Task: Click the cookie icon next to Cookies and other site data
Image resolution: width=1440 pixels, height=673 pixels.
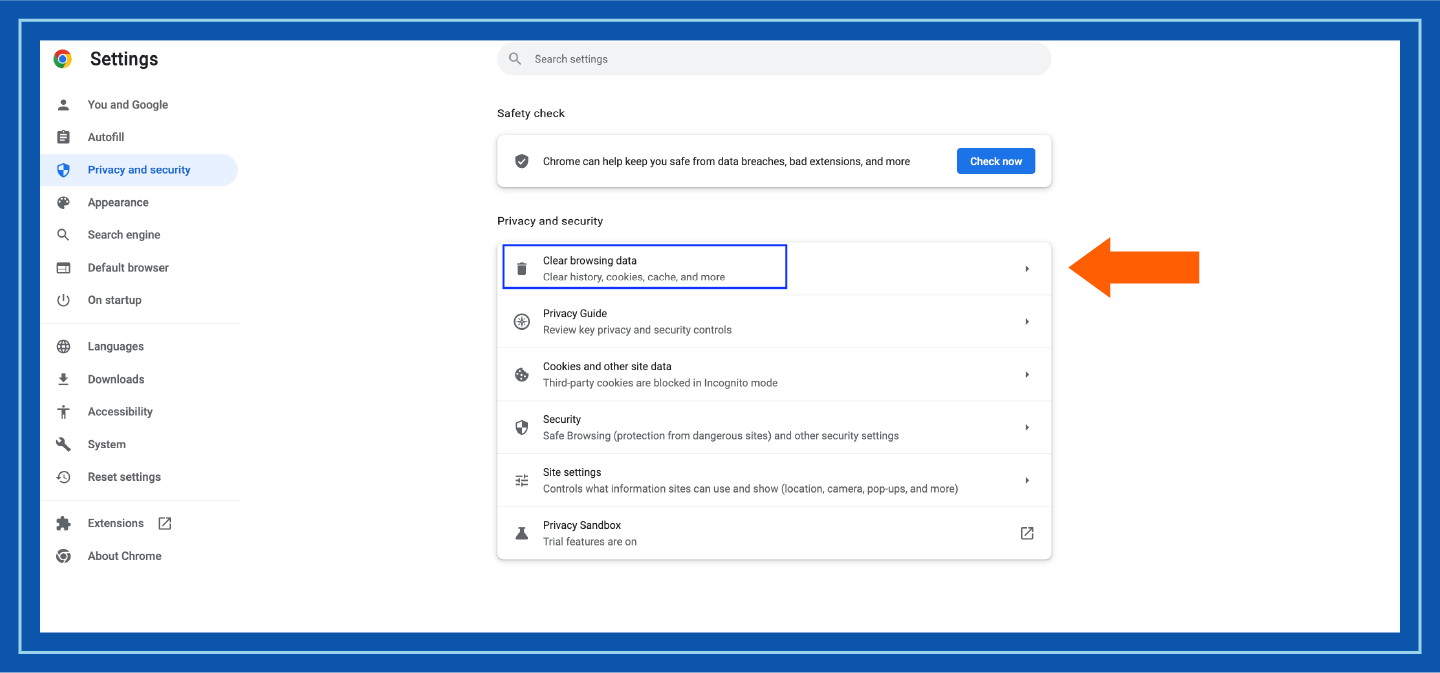Action: point(521,374)
